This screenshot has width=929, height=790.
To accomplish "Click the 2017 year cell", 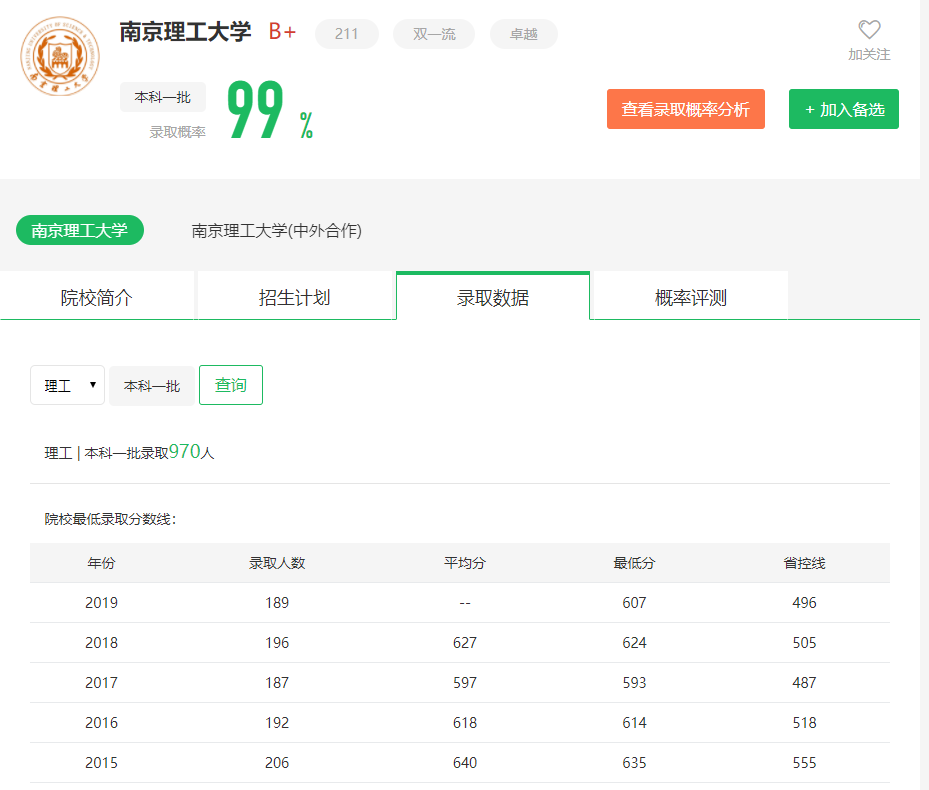I will click(101, 683).
